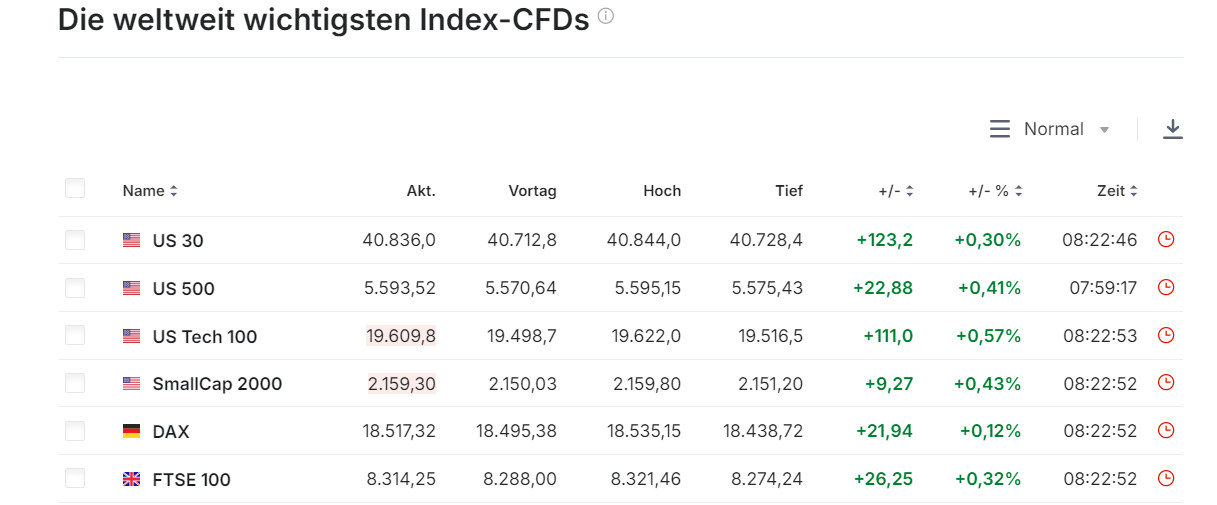
Task: Click the download table icon
Action: [x=1173, y=129]
